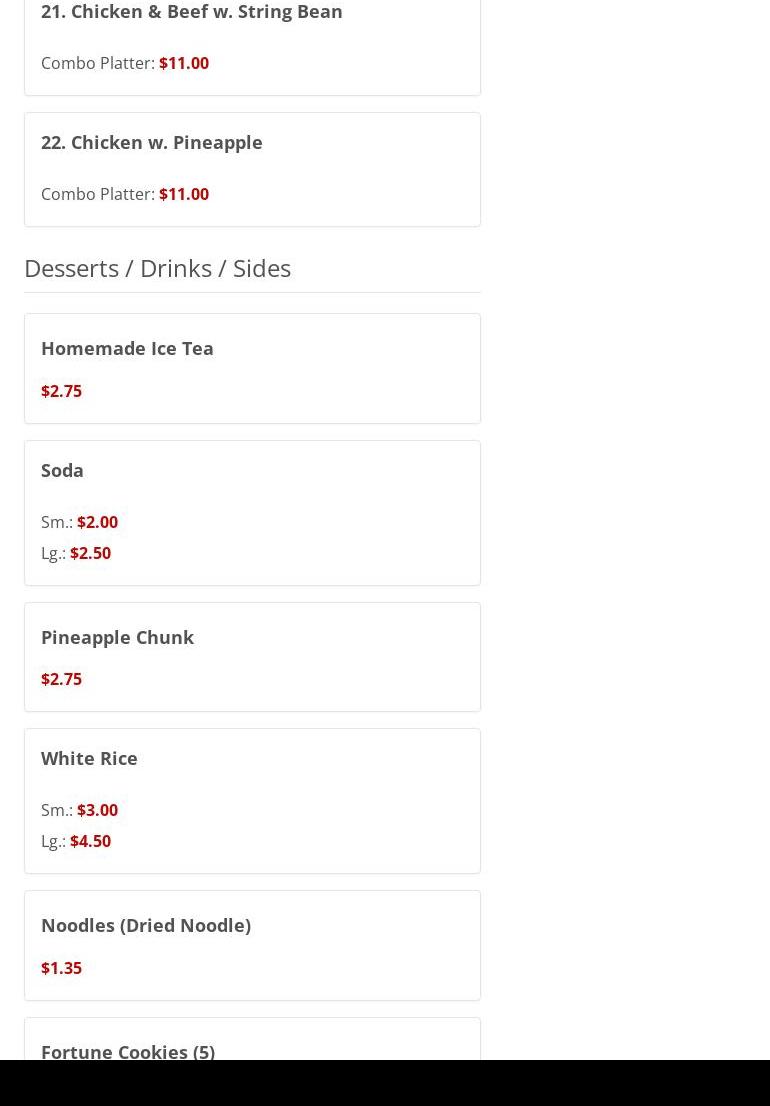Click the $11.00 price under item 21
The width and height of the screenshot is (770, 1106).
pos(184,63)
